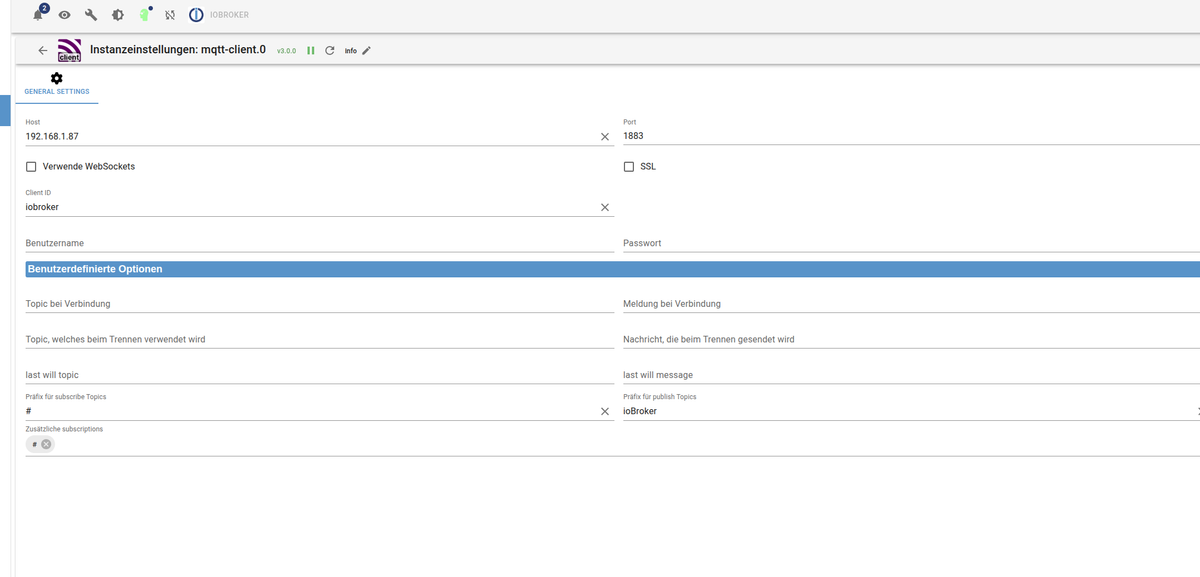
Task: Focus the Nachricht beim Trennen field
Action: [911, 339]
